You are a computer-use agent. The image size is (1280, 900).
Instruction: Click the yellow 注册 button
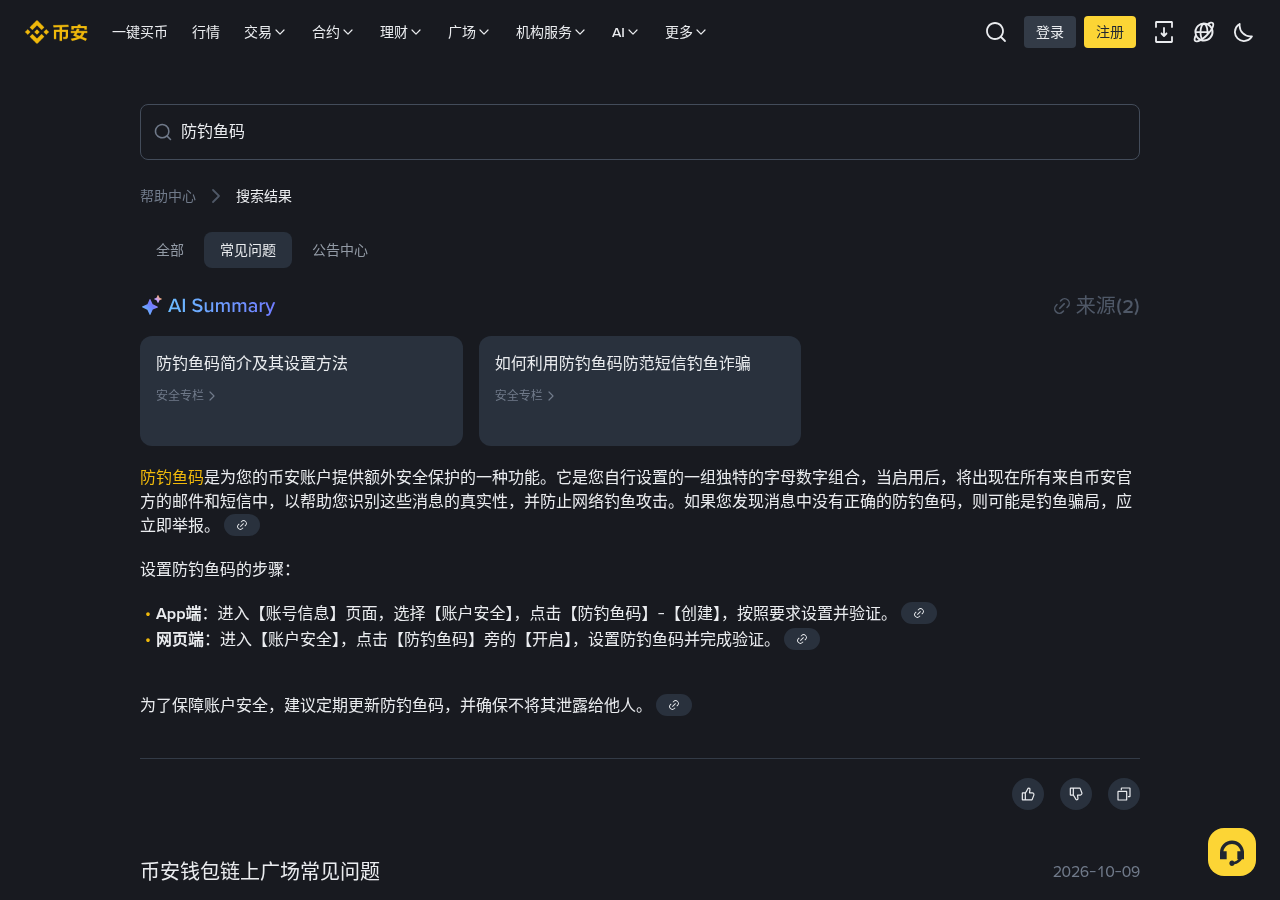click(1110, 32)
